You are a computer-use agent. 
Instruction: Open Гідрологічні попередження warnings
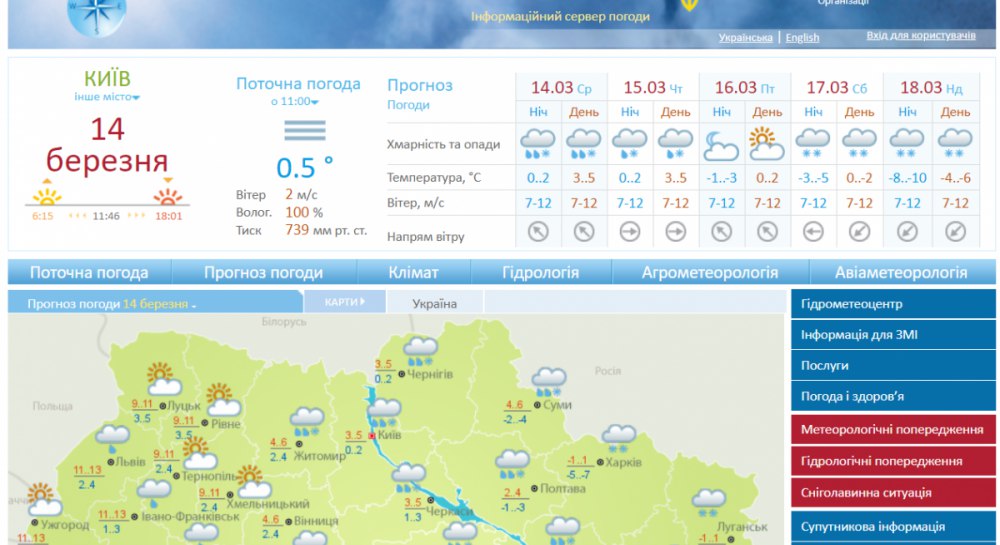coord(893,461)
